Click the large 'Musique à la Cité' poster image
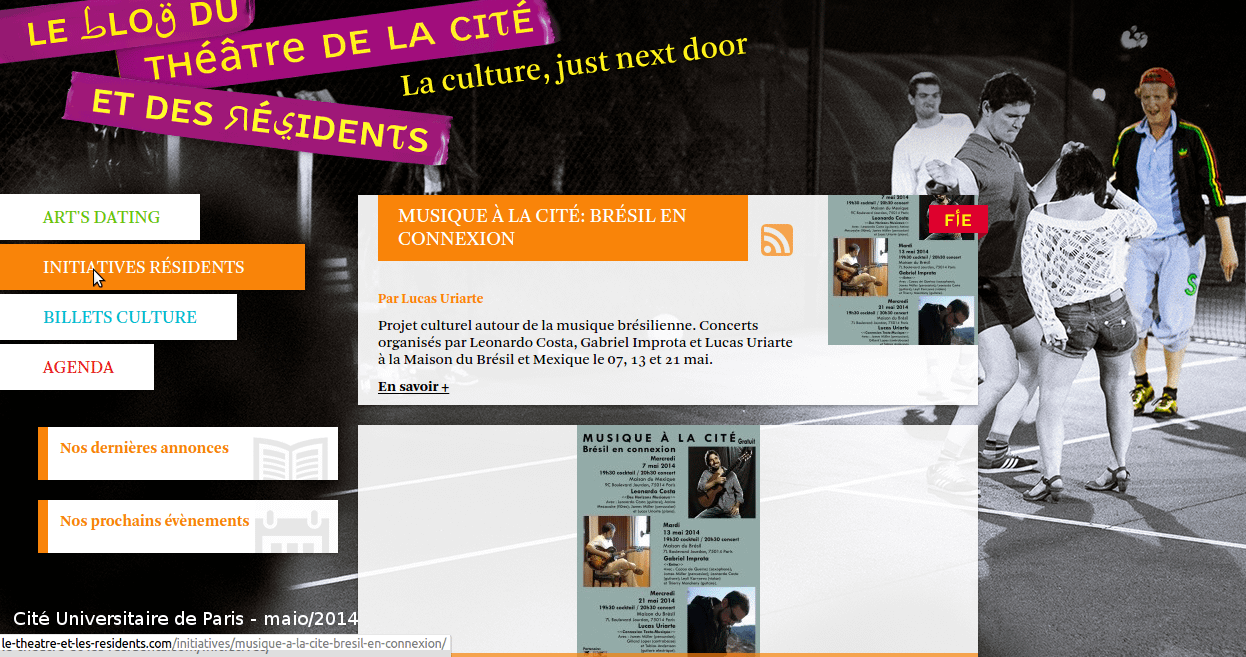This screenshot has width=1246, height=657. click(668, 540)
